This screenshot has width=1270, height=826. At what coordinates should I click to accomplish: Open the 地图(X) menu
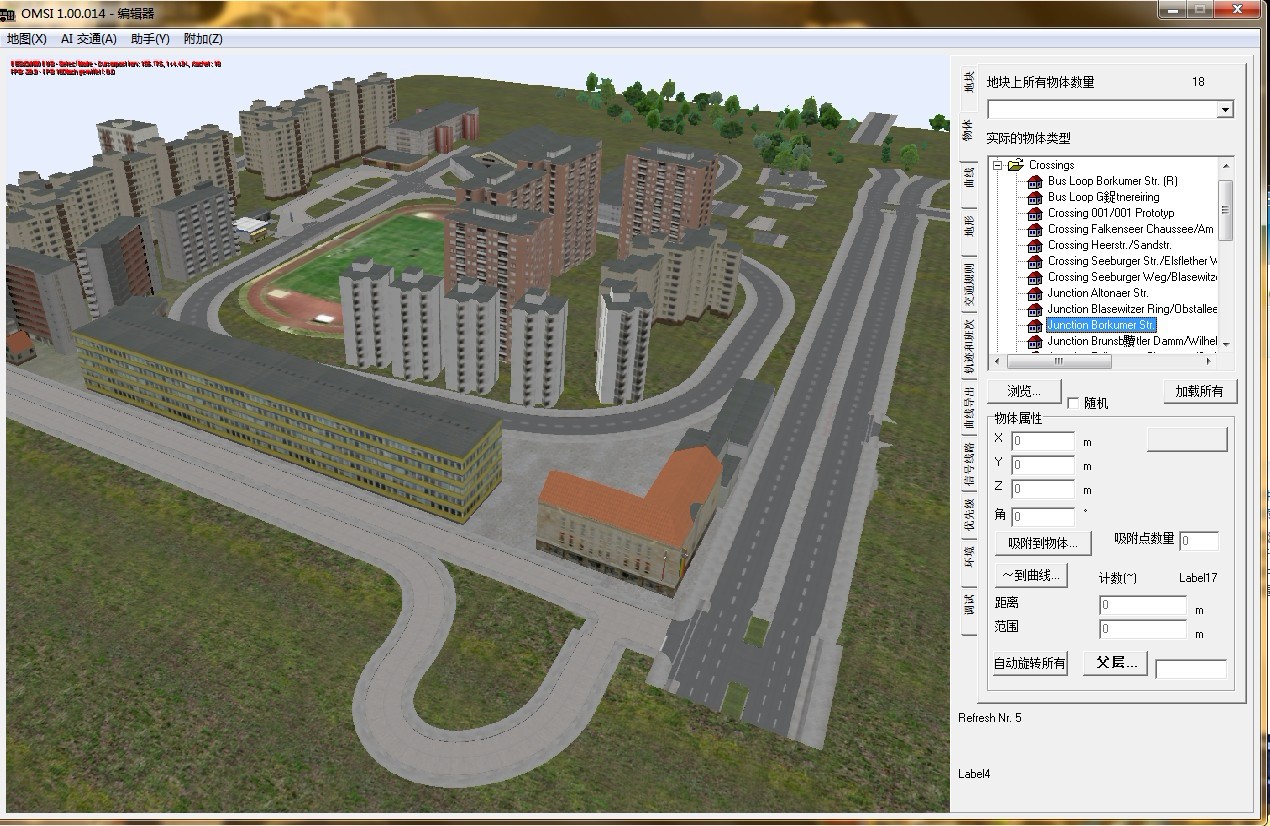click(x=27, y=39)
